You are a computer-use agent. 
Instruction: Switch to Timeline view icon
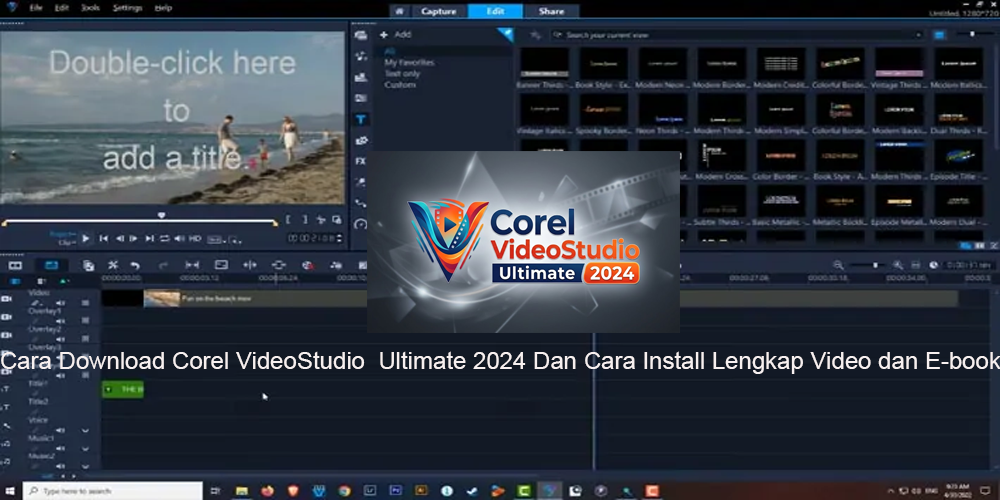[x=51, y=265]
